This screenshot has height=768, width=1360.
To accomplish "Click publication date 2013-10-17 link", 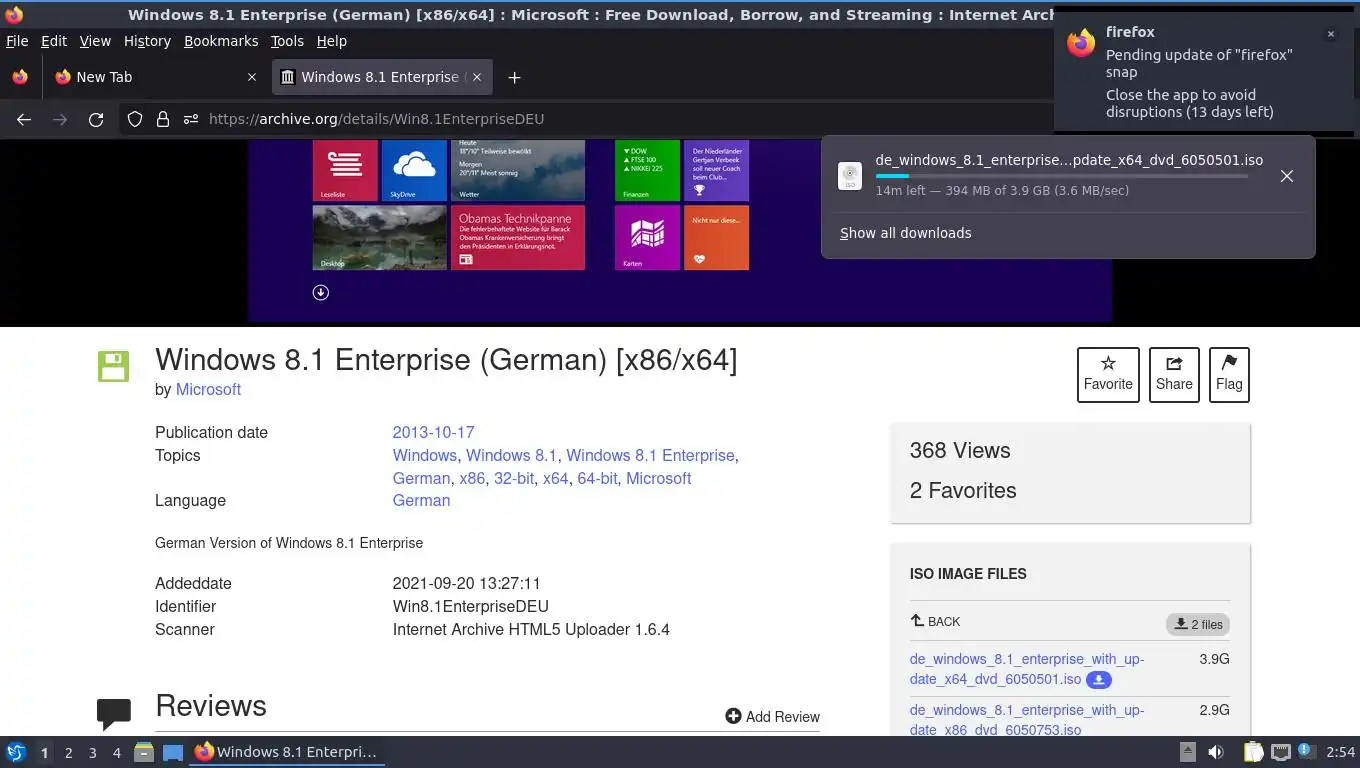I will 433,433.
